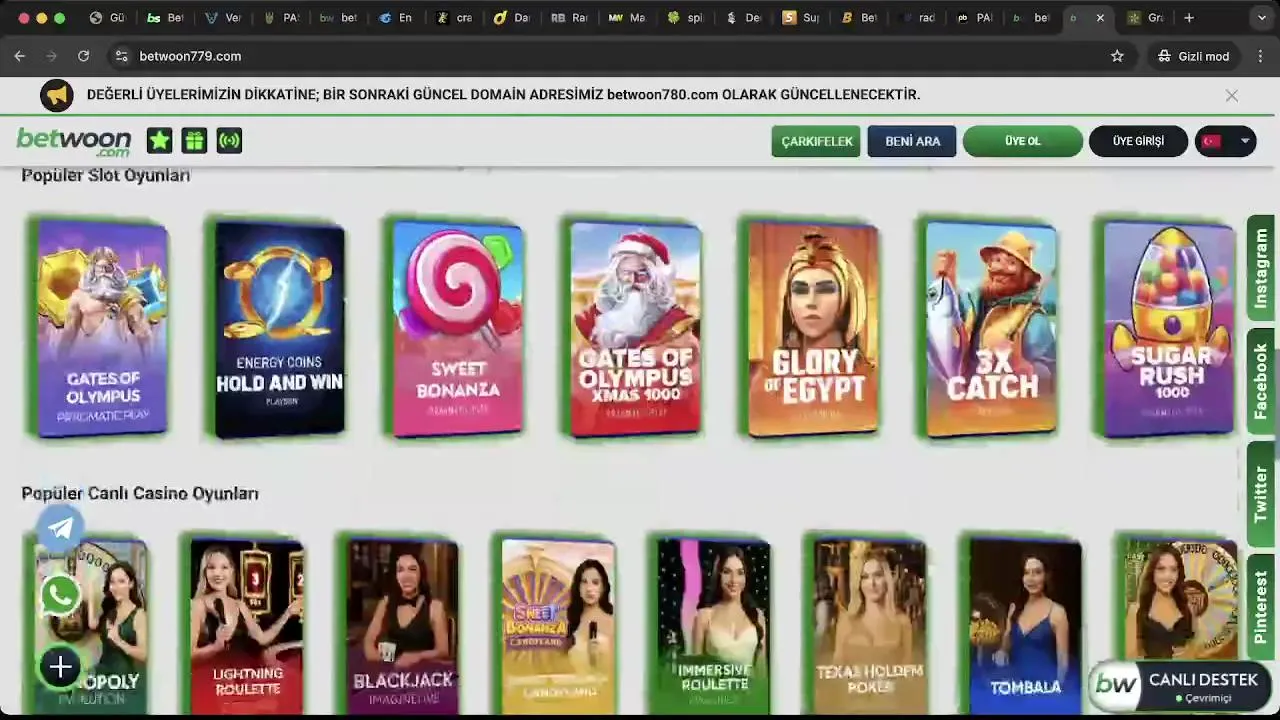This screenshot has height=720, width=1280.
Task: Switch to the 'Ma' browser tab
Action: pos(628,18)
